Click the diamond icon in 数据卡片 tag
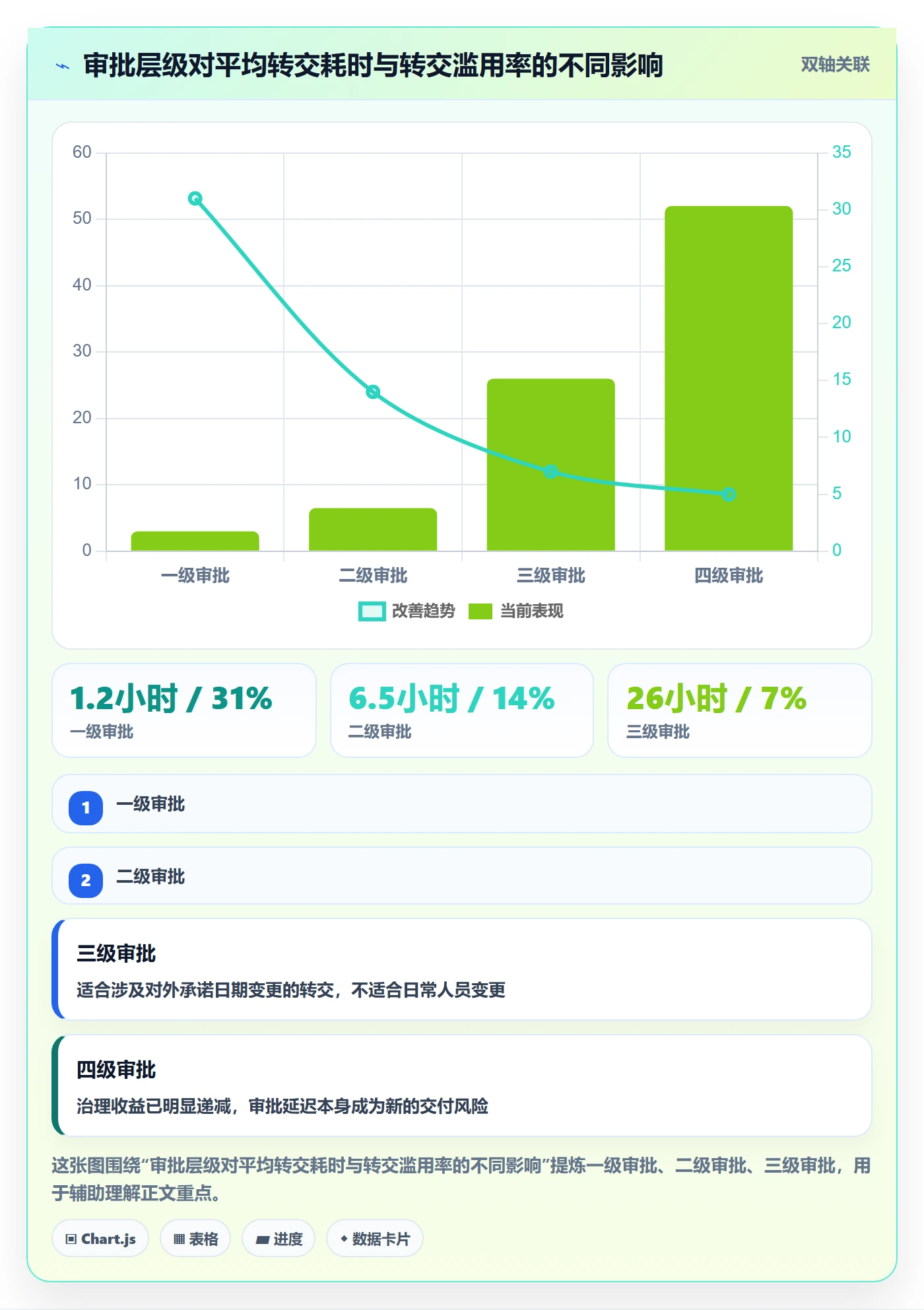 [x=344, y=1239]
